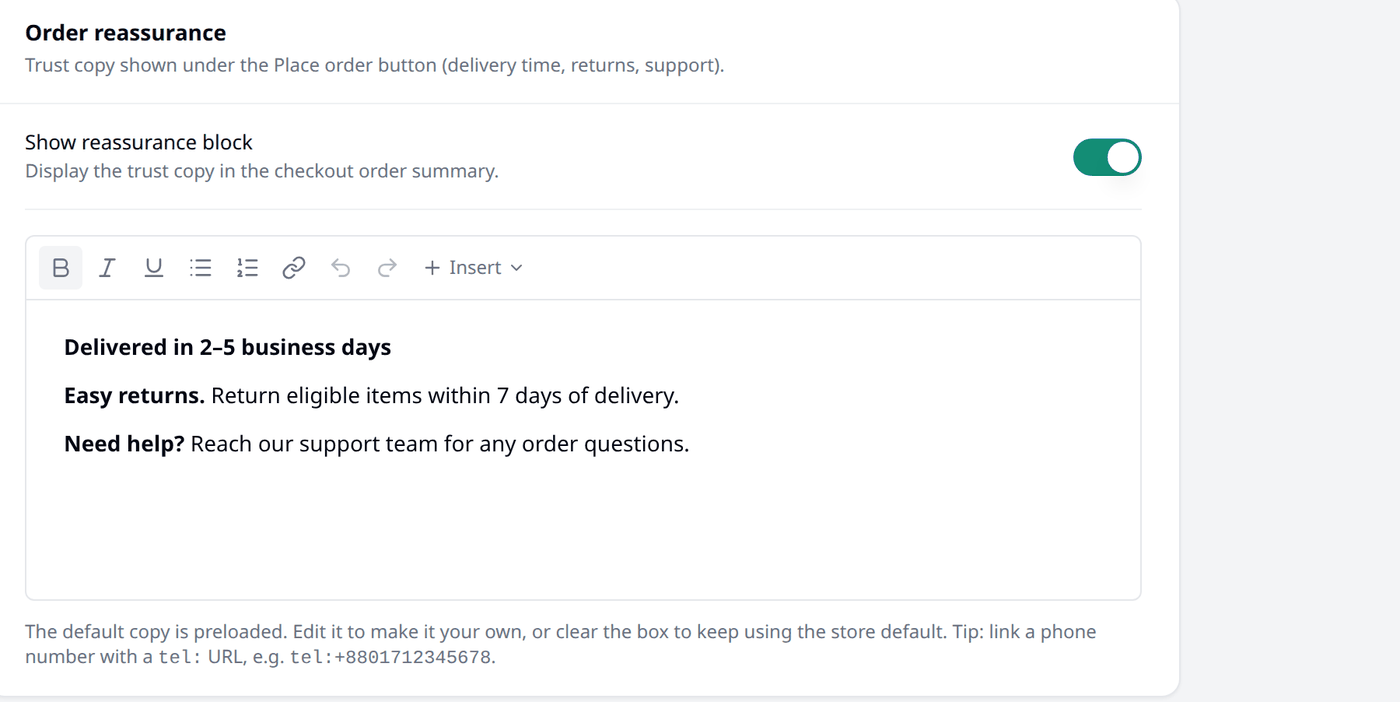
Task: Click the Show reassurance block label
Action: click(139, 142)
